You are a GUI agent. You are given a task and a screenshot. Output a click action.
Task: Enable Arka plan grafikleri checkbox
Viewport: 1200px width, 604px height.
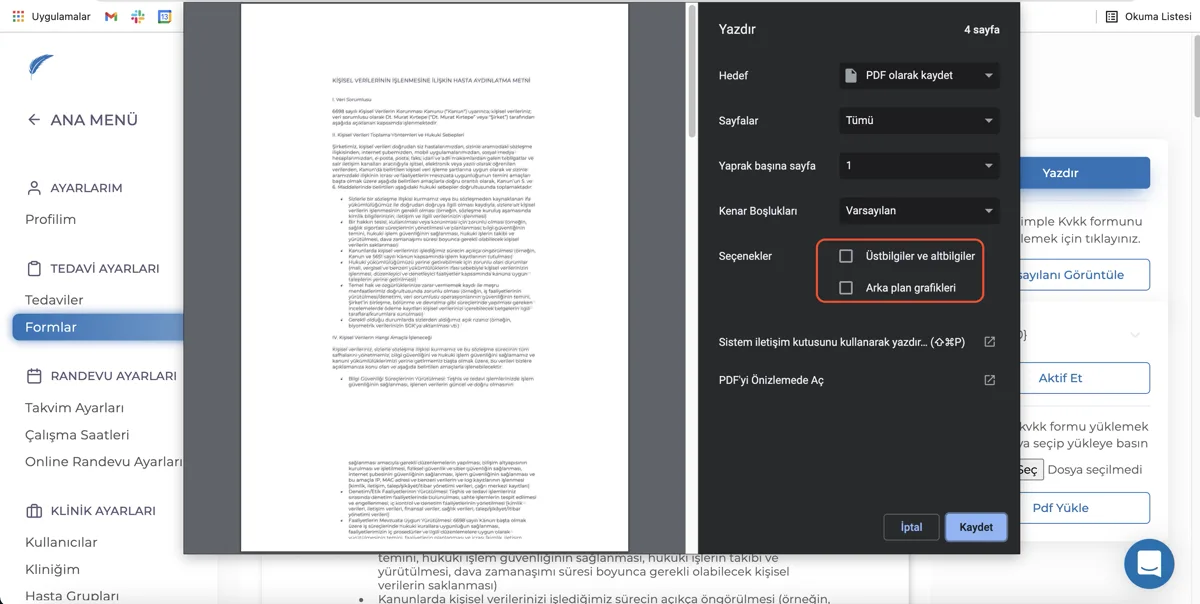(846, 288)
